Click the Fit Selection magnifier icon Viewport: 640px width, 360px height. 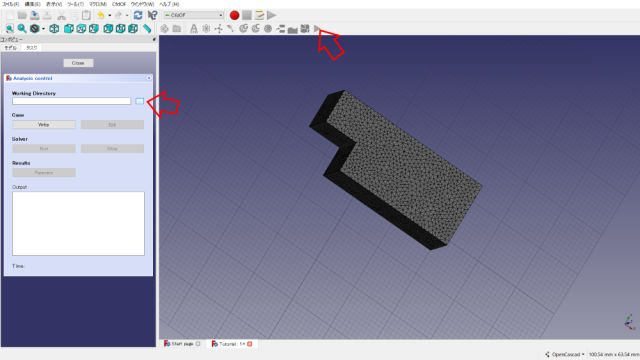(x=22, y=29)
